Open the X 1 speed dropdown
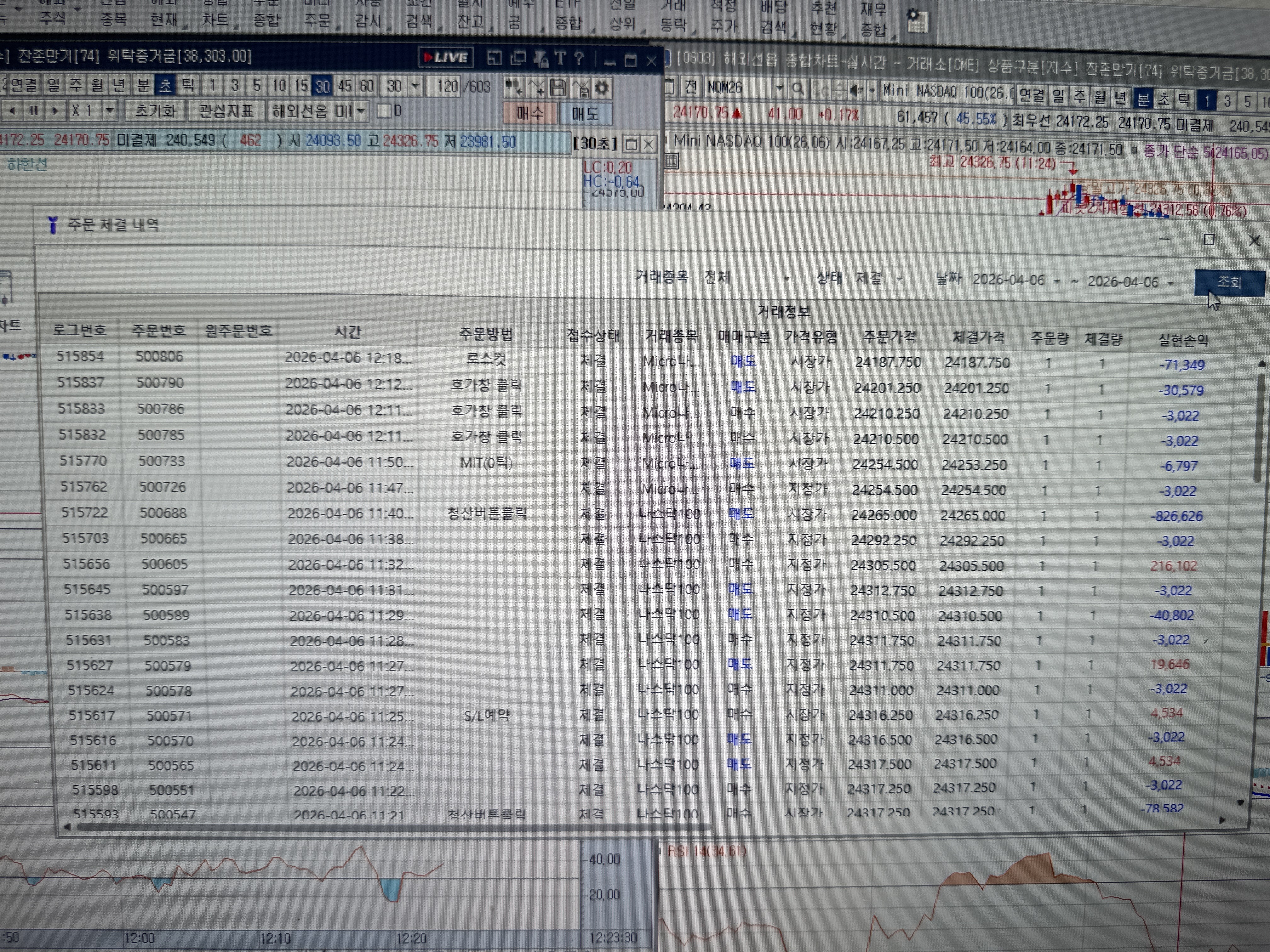Image resolution: width=1270 pixels, height=952 pixels. click(110, 111)
